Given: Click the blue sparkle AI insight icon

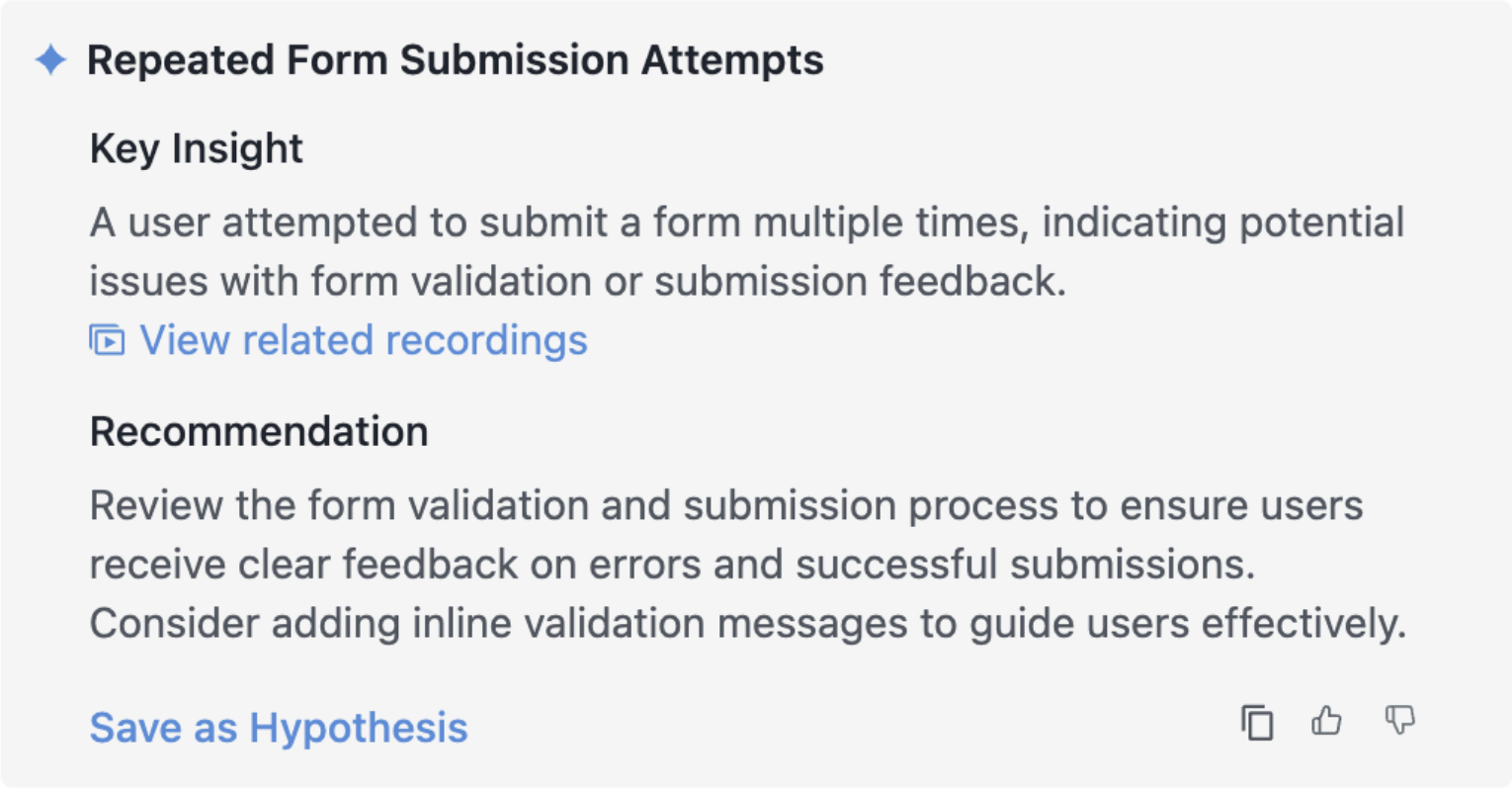Looking at the screenshot, I should click(x=50, y=60).
